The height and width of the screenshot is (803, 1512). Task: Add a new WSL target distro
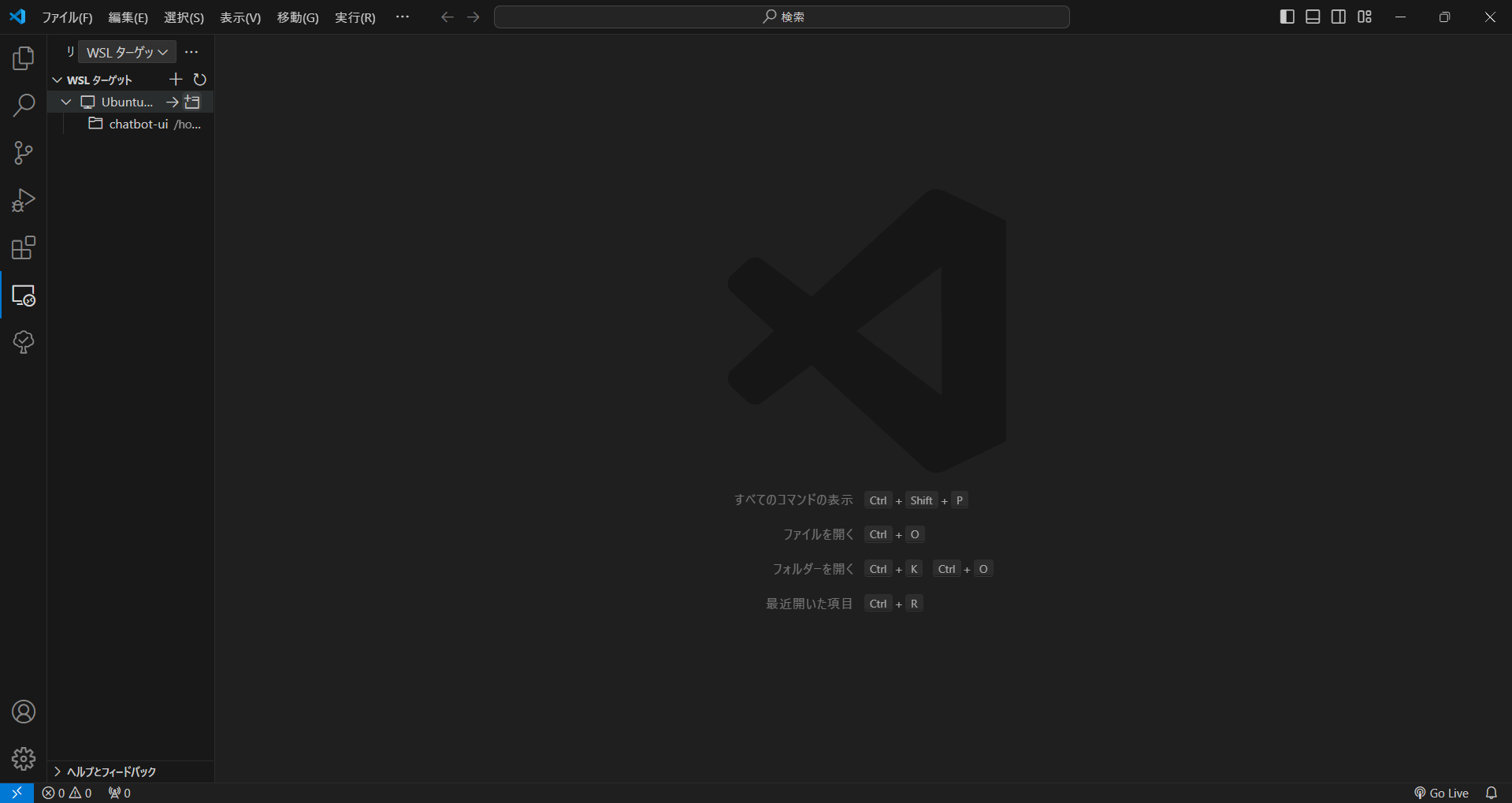pyautogui.click(x=176, y=80)
